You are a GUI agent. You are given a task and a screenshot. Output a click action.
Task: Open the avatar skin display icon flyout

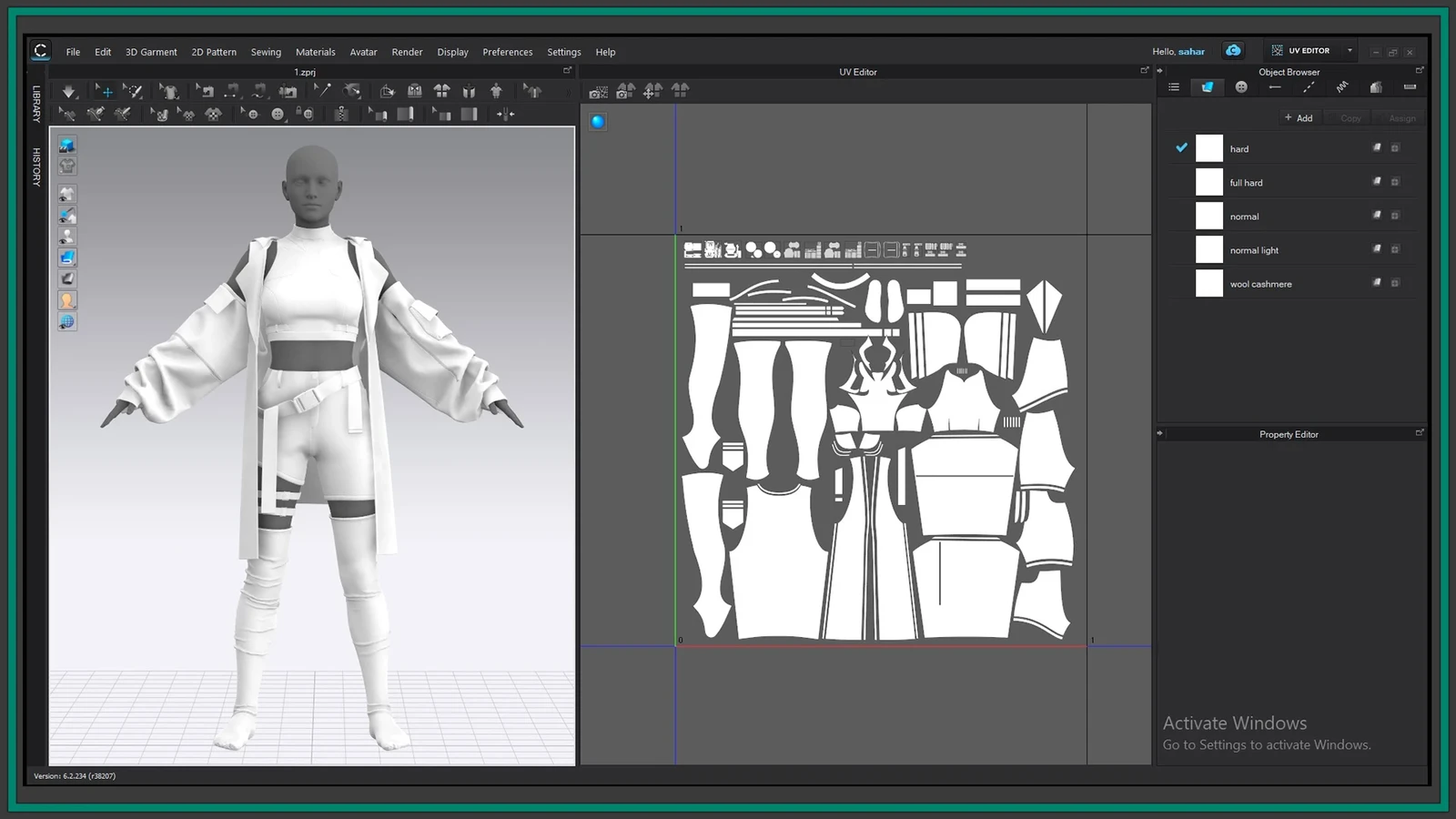67,300
